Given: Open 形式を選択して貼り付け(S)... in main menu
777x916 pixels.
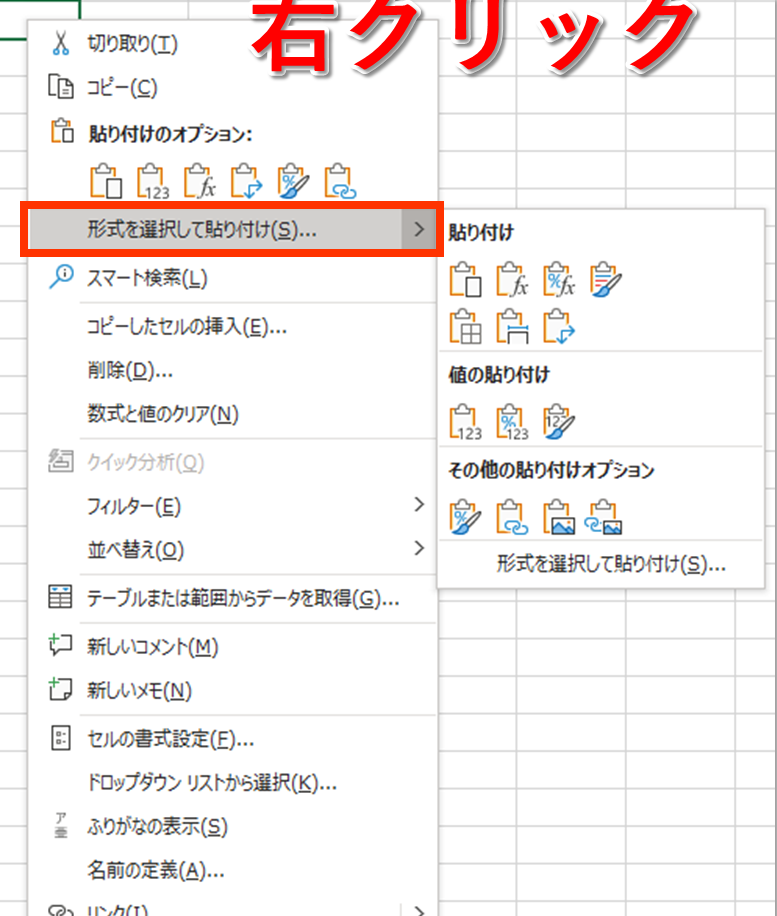Looking at the screenshot, I should click(x=233, y=230).
